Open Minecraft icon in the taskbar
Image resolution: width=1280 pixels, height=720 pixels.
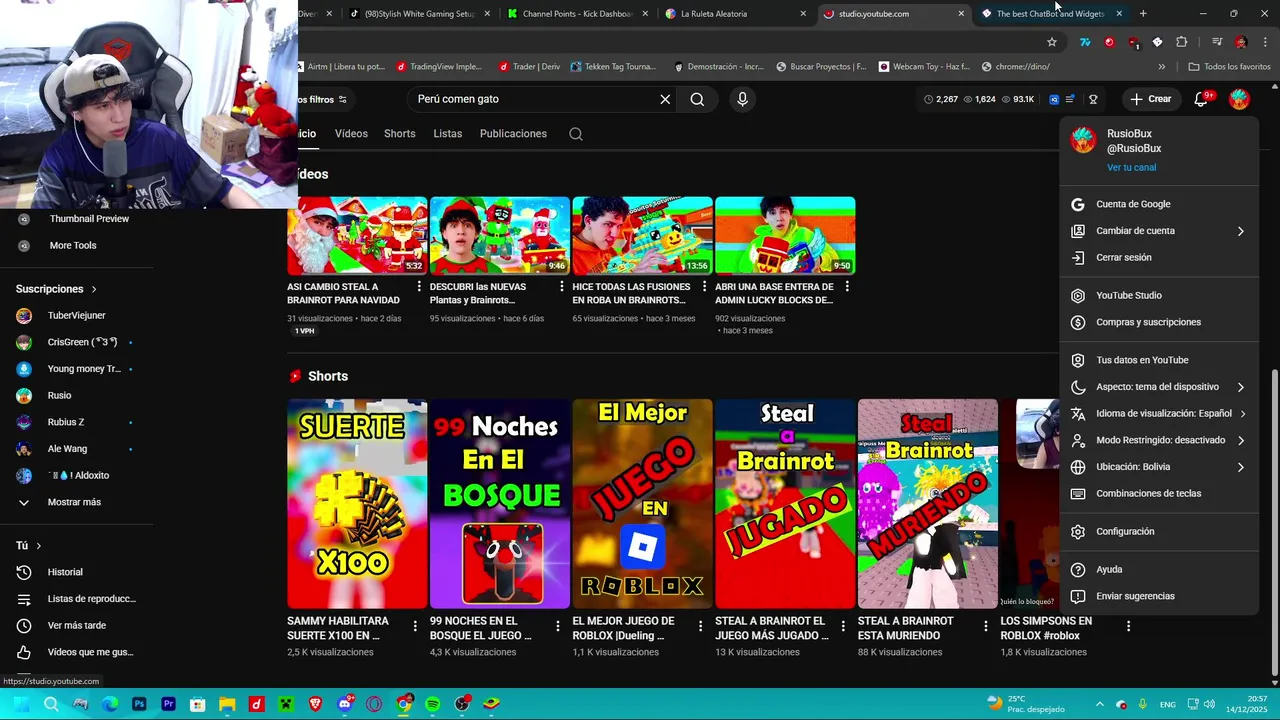[x=286, y=704]
